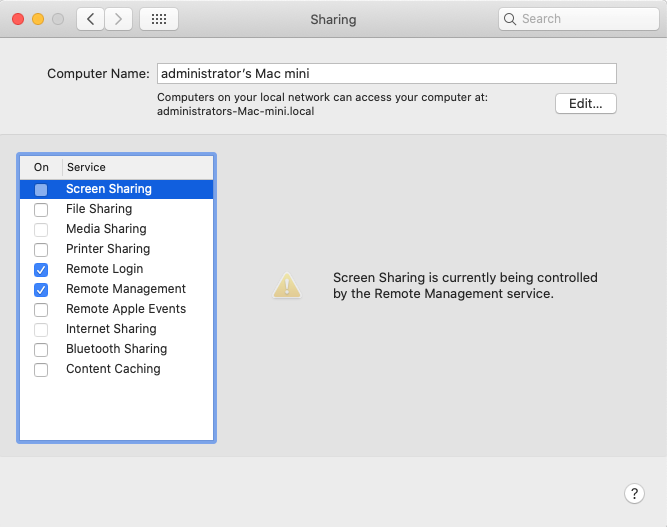667x527 pixels.
Task: Click the forward navigation arrow
Action: (x=118, y=19)
